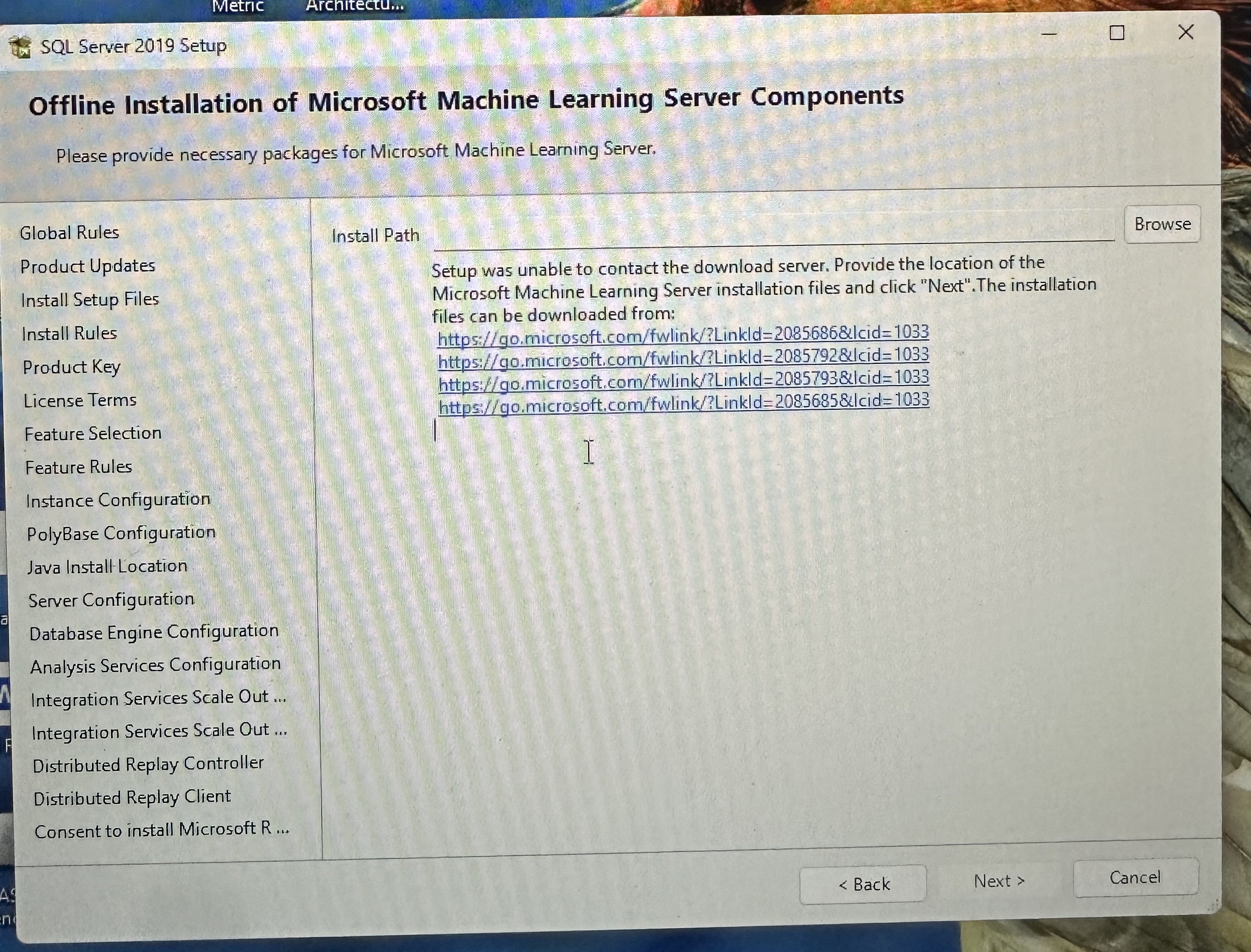Select License Terms step

tap(80, 400)
